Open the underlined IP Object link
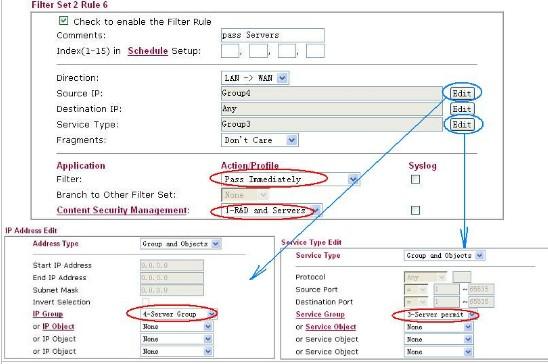This screenshot has height=364, width=548. (x=58, y=326)
